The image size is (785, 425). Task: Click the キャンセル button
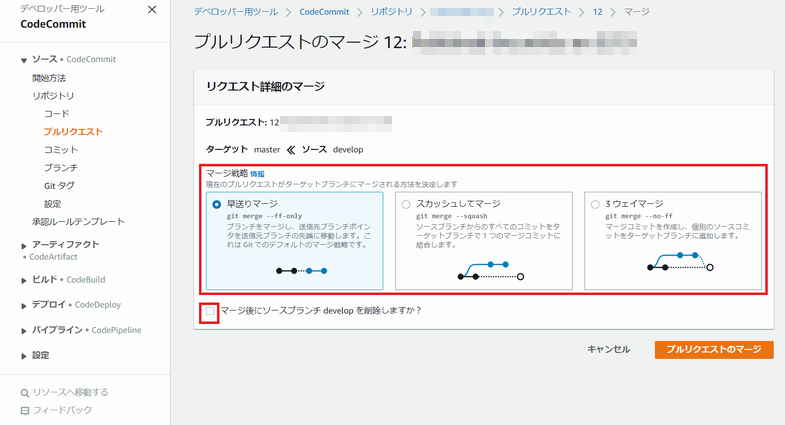point(608,349)
